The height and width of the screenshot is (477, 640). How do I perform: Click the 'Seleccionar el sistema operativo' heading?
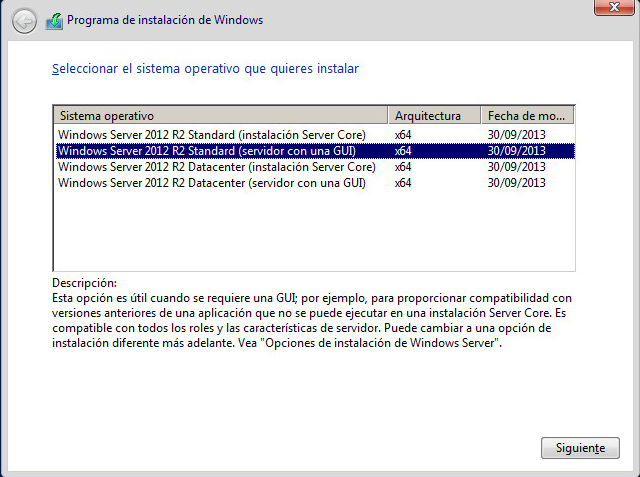[205, 69]
